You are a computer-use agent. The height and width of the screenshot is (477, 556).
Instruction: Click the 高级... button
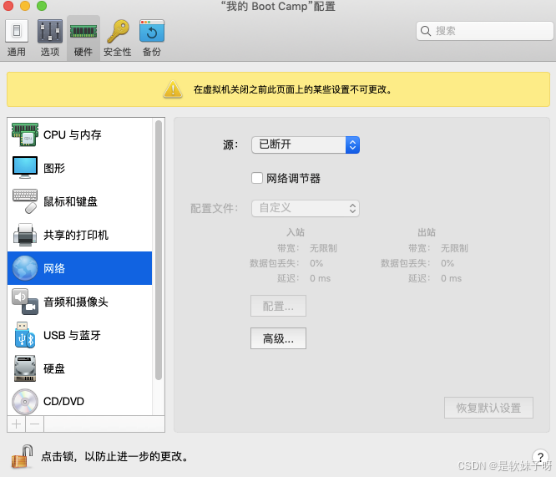tap(278, 338)
